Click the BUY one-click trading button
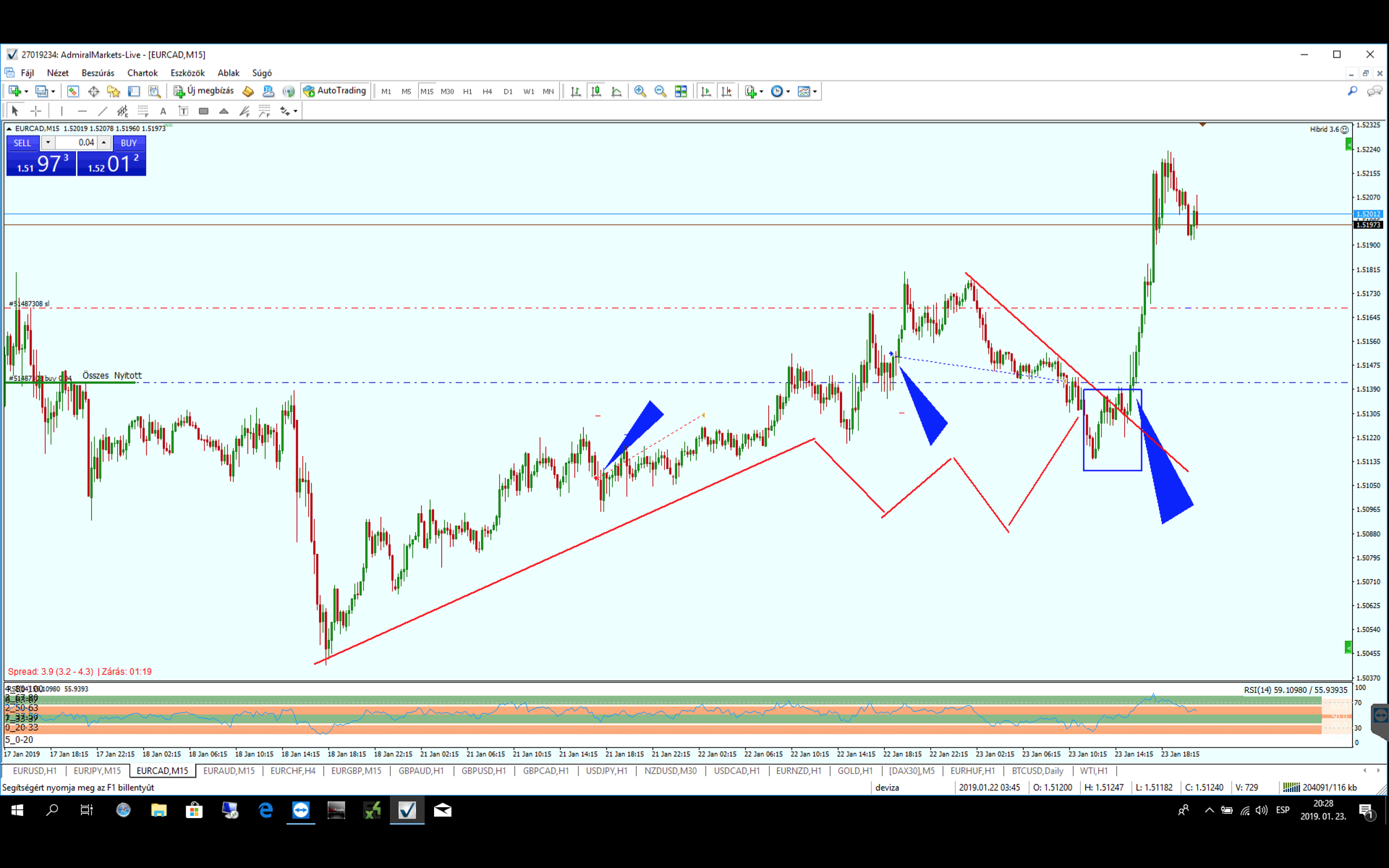Viewport: 1389px width, 868px height. click(x=129, y=142)
